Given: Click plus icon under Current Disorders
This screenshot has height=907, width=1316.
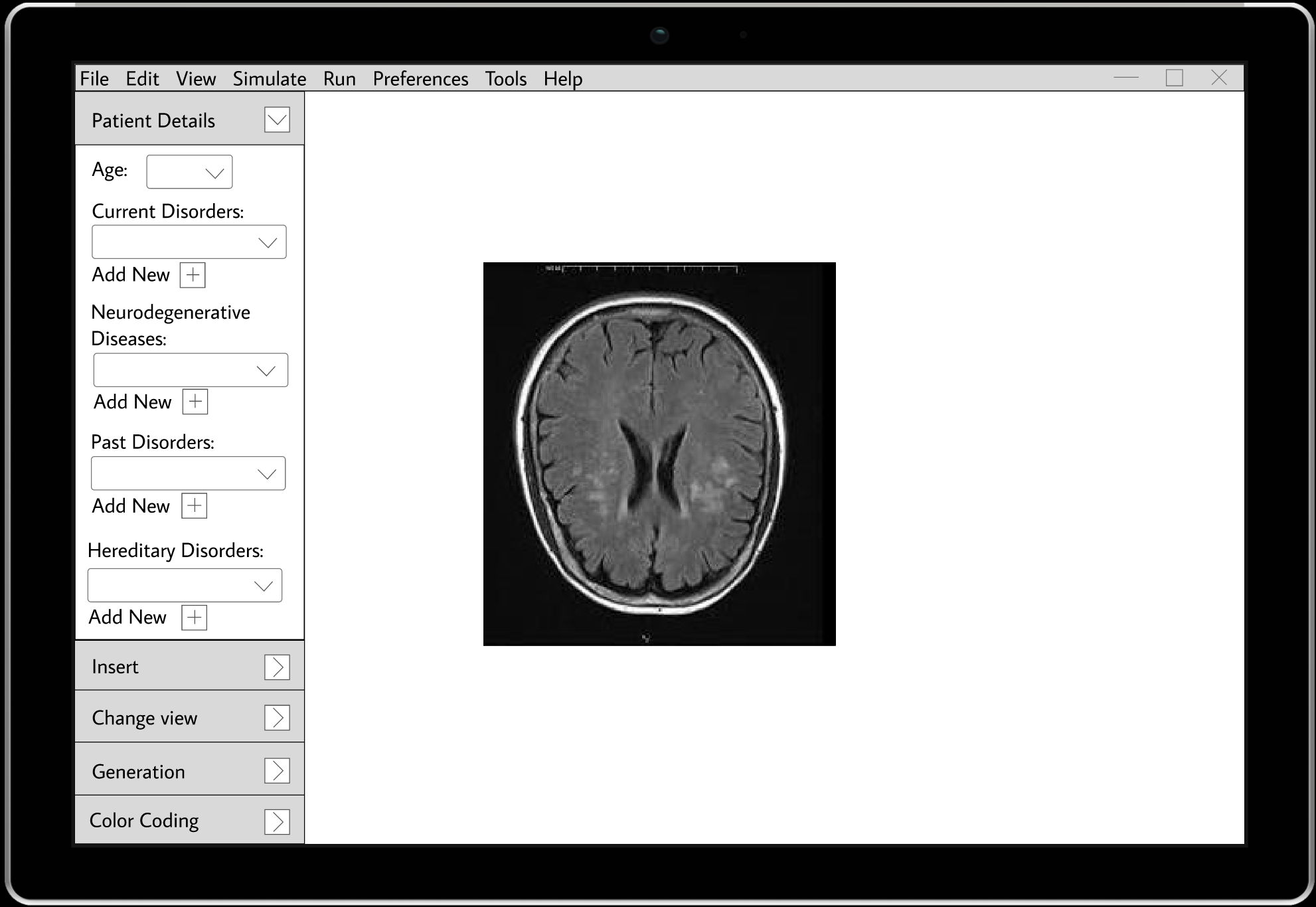Looking at the screenshot, I should click(x=193, y=275).
